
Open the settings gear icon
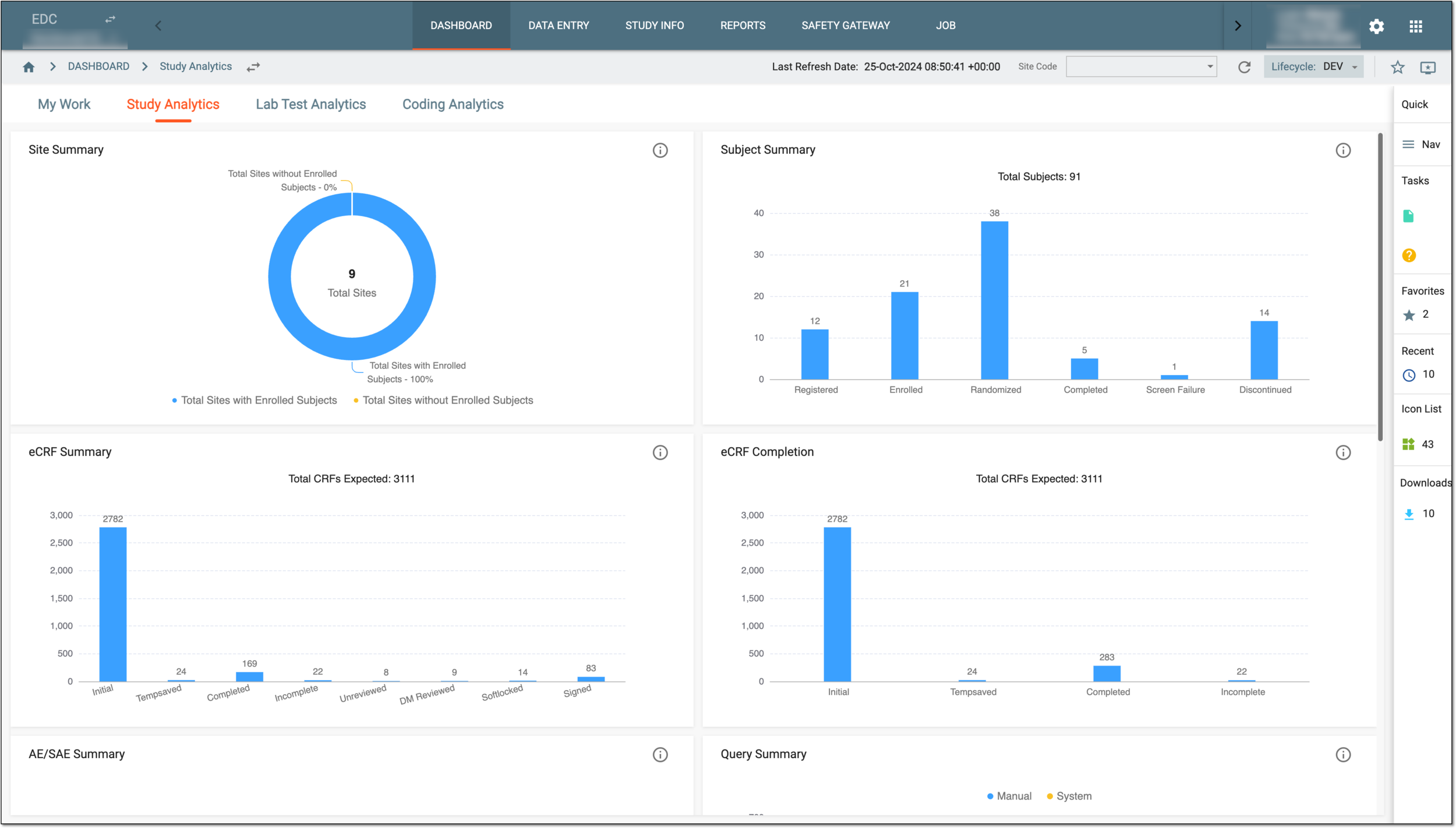[1376, 26]
